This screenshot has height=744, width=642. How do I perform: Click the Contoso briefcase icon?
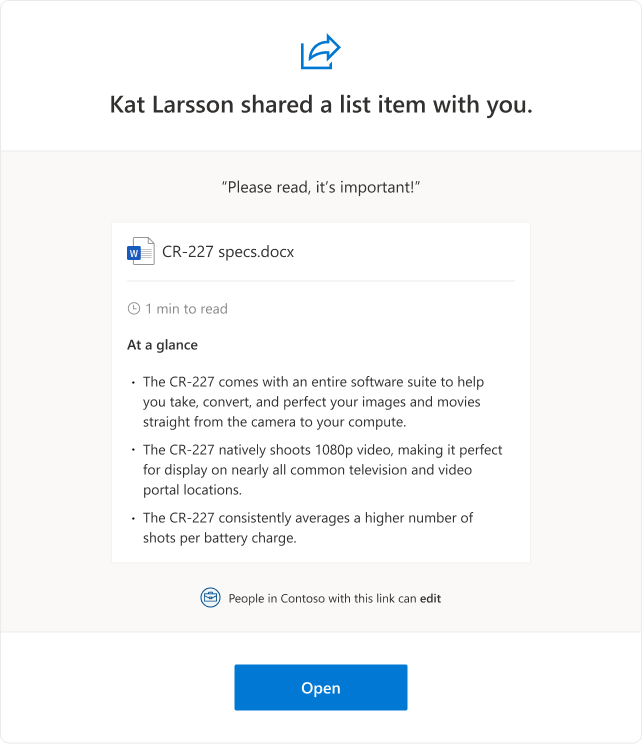coord(210,598)
